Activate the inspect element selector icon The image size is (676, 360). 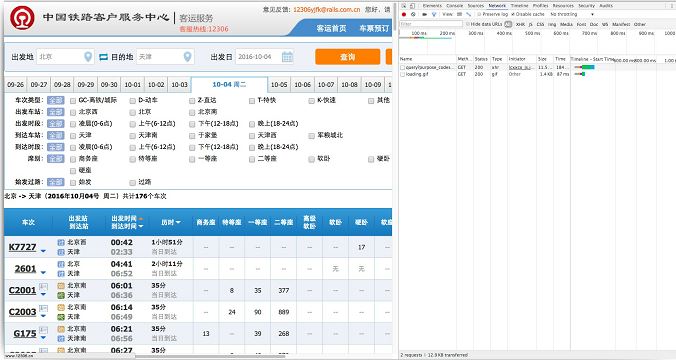click(404, 6)
